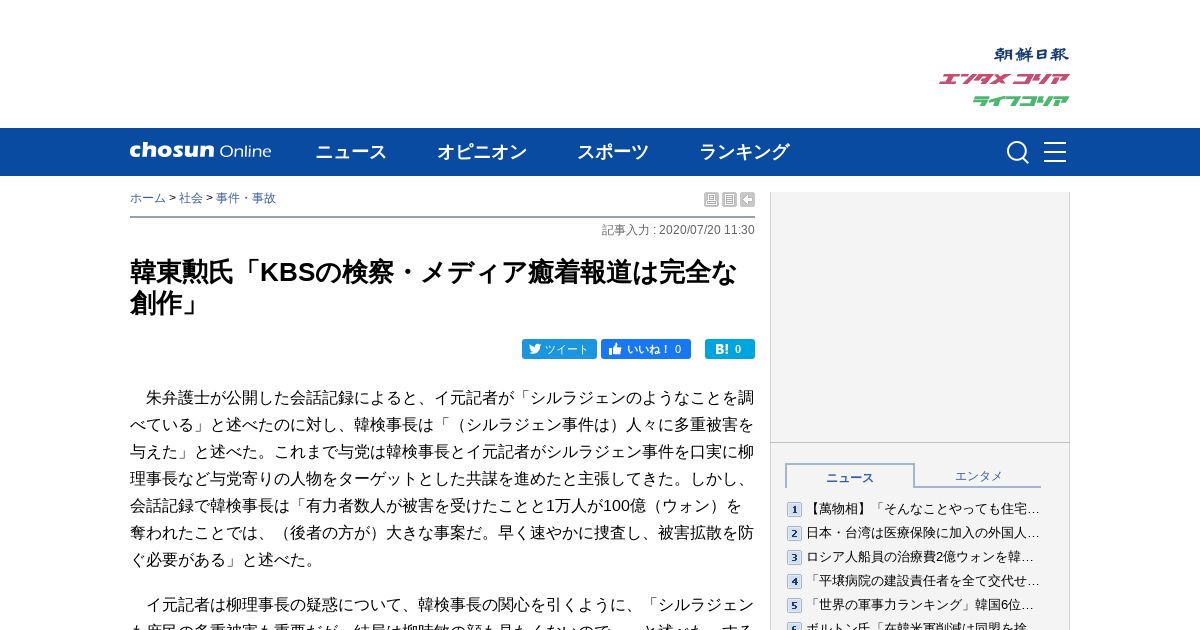The width and height of the screenshot is (1200, 630).
Task: Open 世界の軍事力ランキング ranked headline
Action: (920, 605)
